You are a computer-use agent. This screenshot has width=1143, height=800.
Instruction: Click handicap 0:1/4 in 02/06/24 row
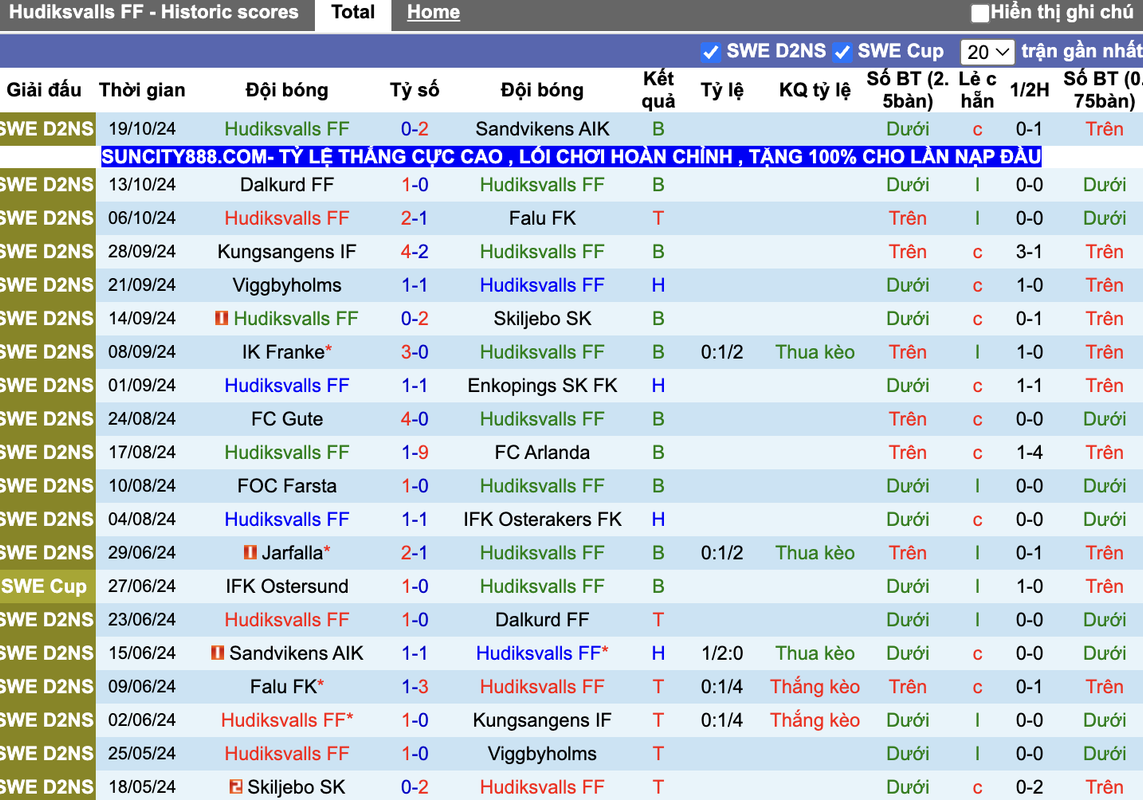pyautogui.click(x=722, y=721)
